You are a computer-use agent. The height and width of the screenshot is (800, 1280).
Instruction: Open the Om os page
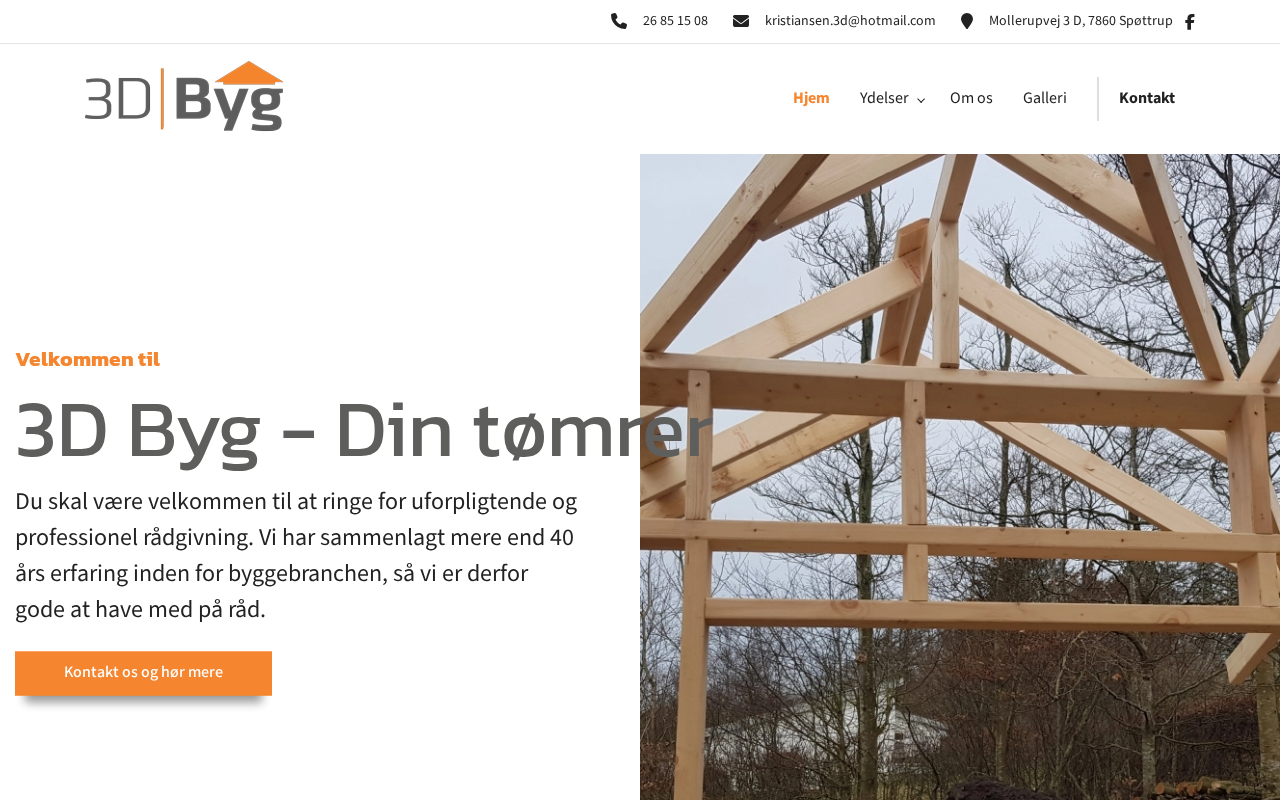[971, 98]
